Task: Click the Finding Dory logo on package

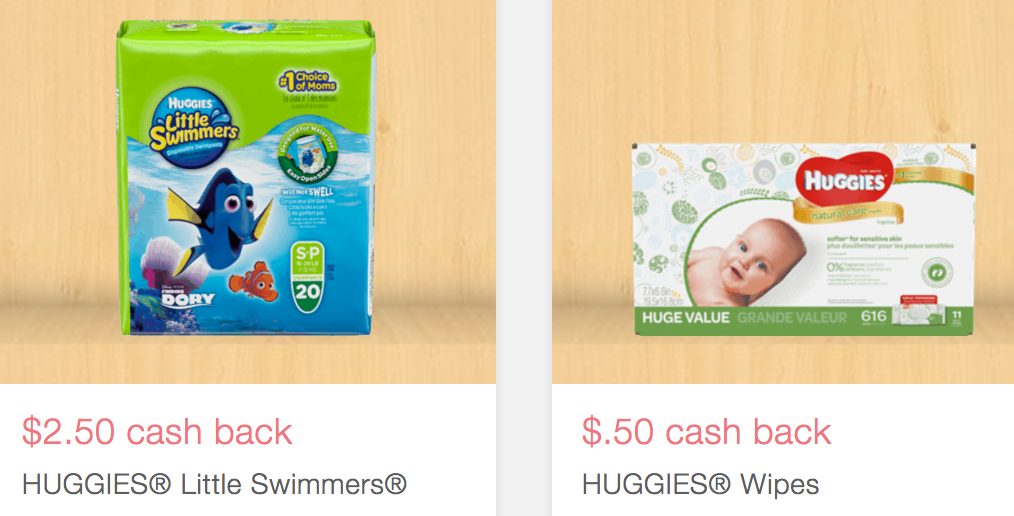Action: pyautogui.click(x=188, y=296)
